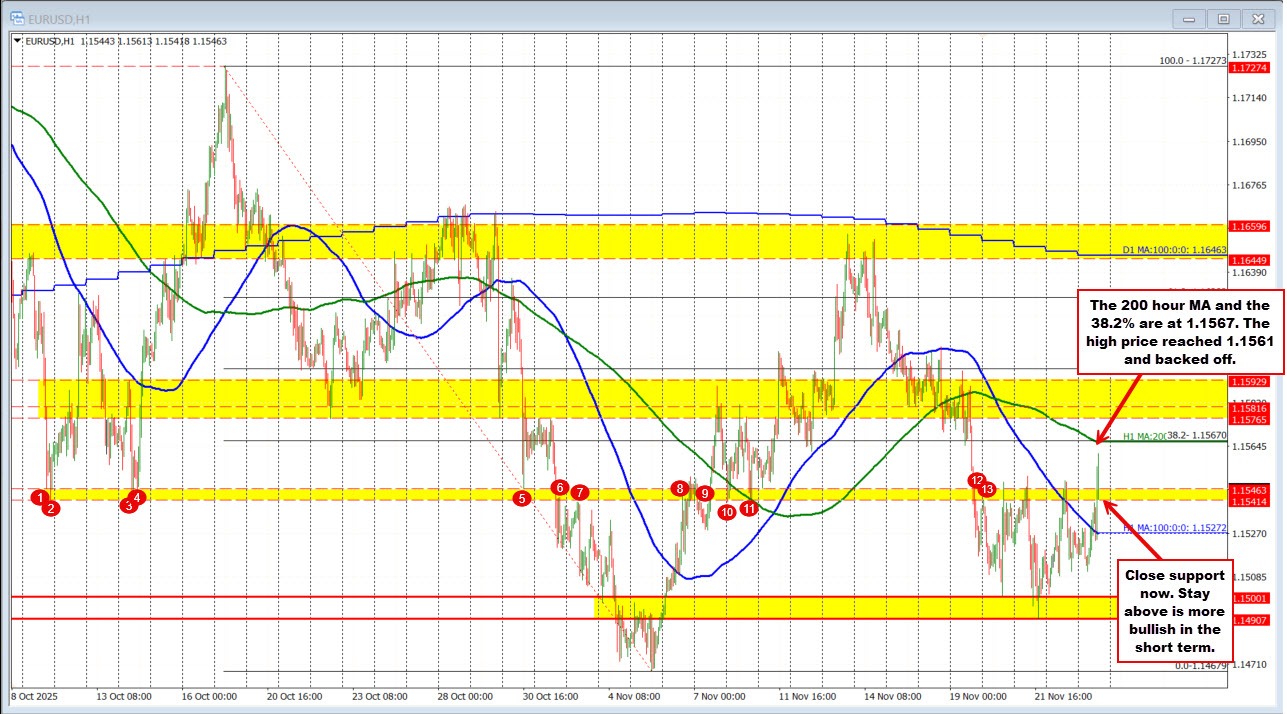Click marker 8 near the November swing low
Image resolution: width=1287 pixels, height=714 pixels.
coord(679,489)
